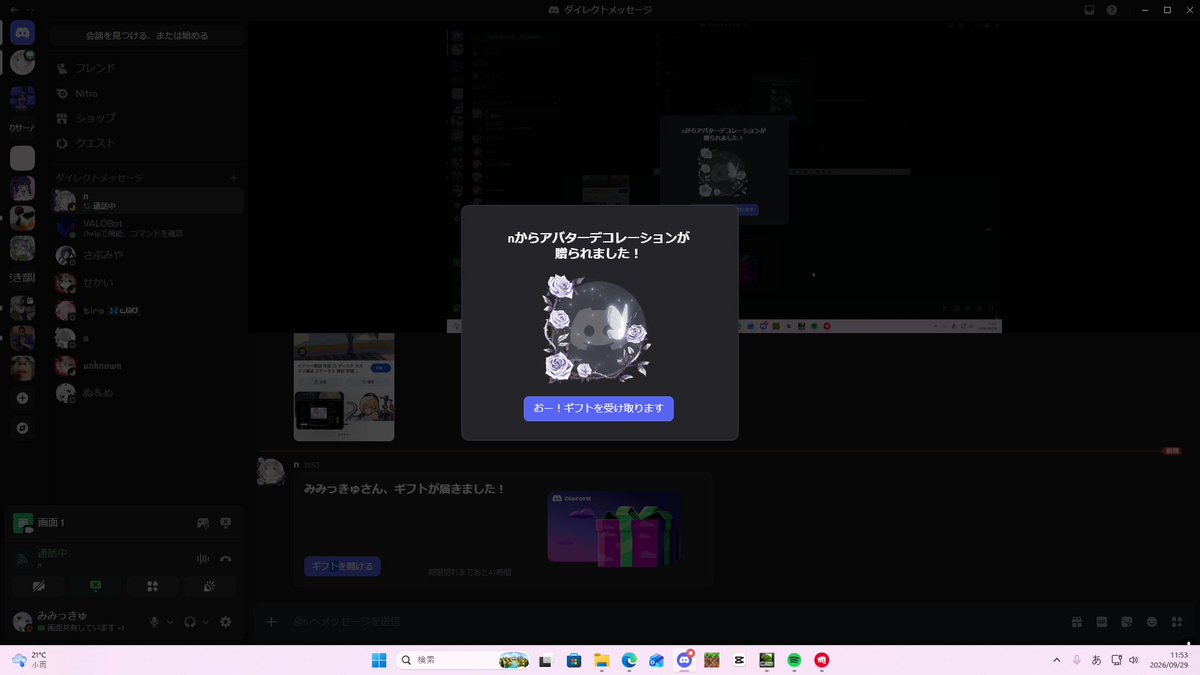Deafen with headphones icon
The image size is (1200, 675).
190,622
